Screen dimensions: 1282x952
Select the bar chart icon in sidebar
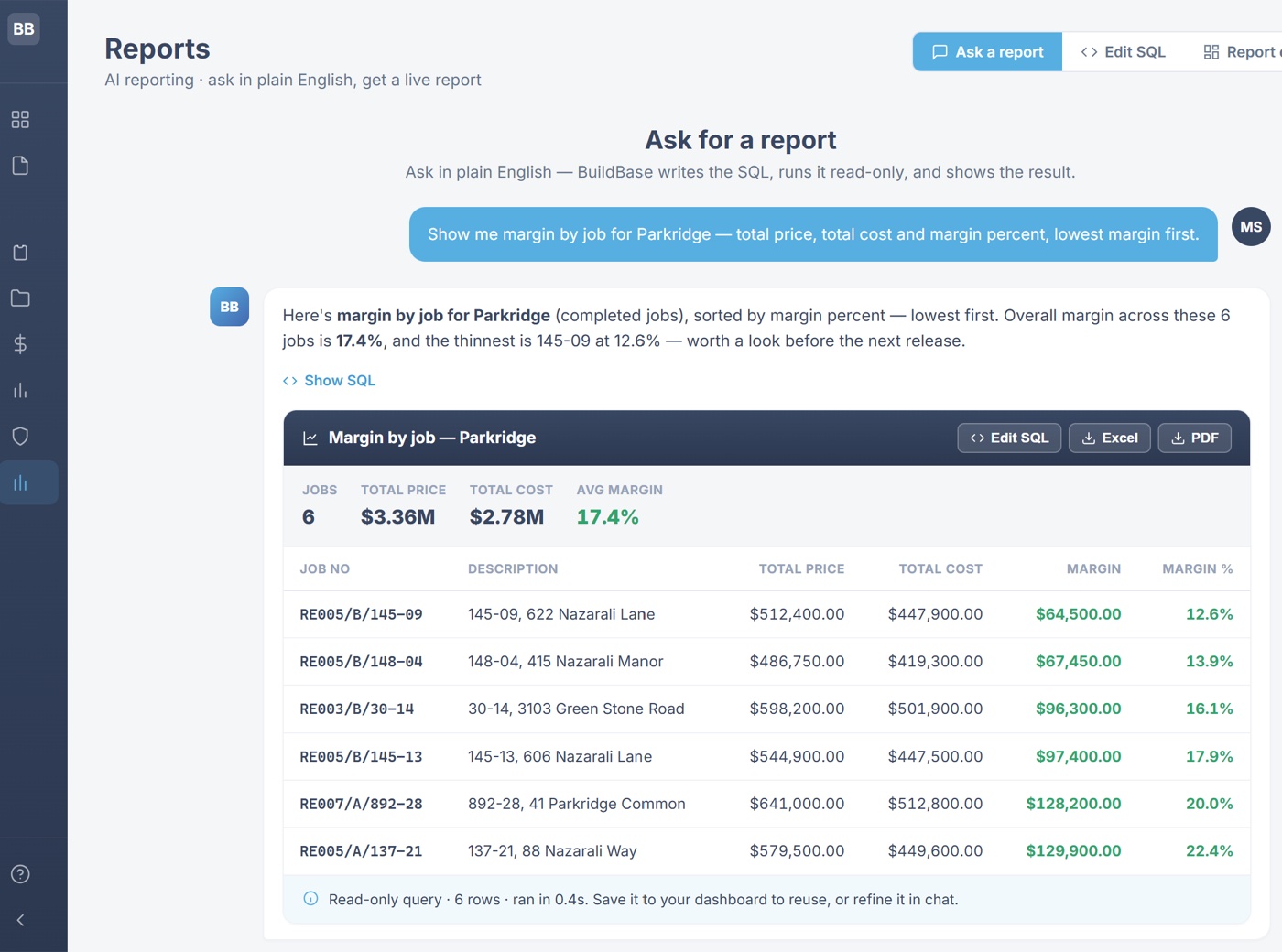point(20,391)
